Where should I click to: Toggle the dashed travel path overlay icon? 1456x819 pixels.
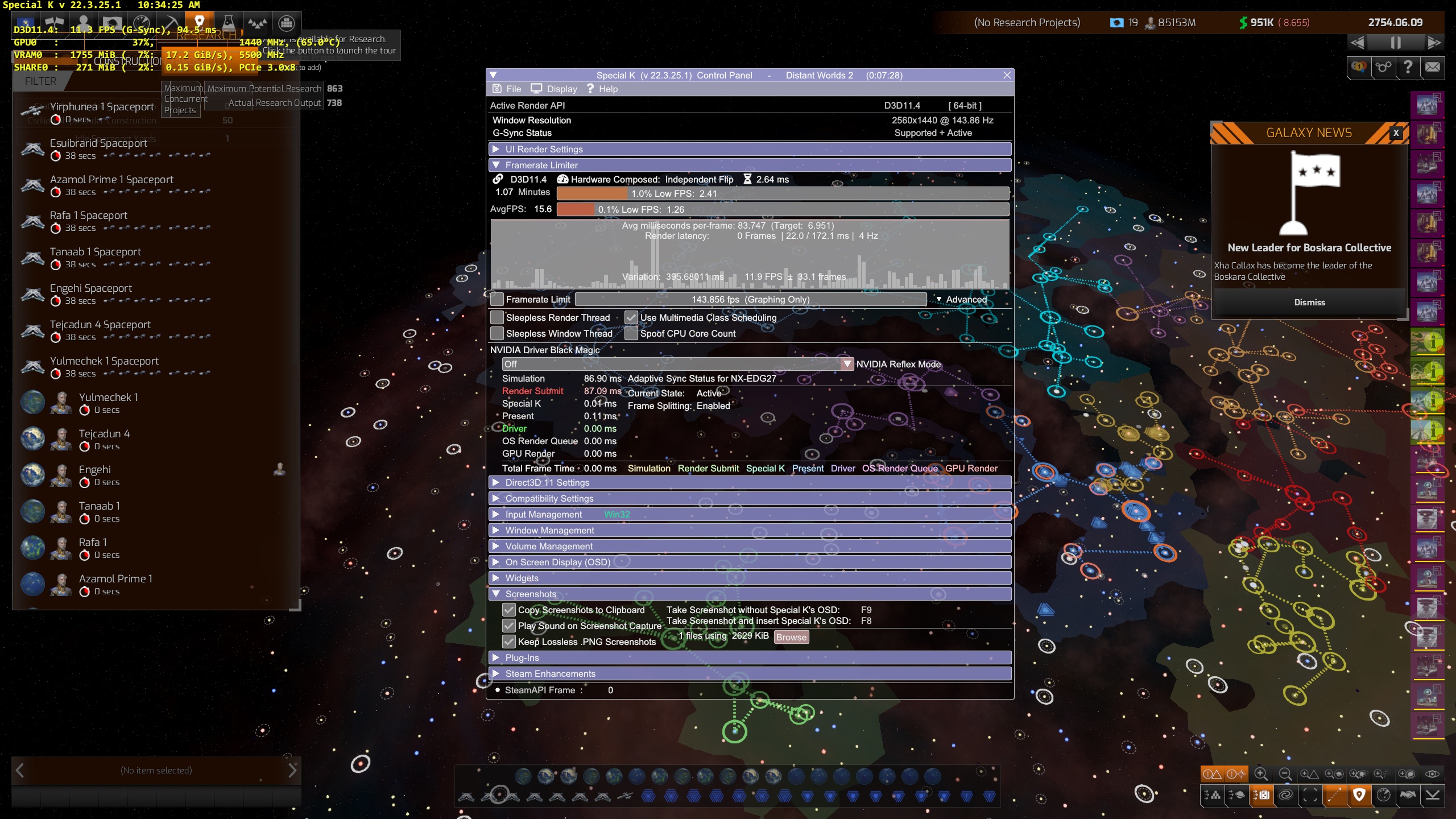(x=1334, y=795)
